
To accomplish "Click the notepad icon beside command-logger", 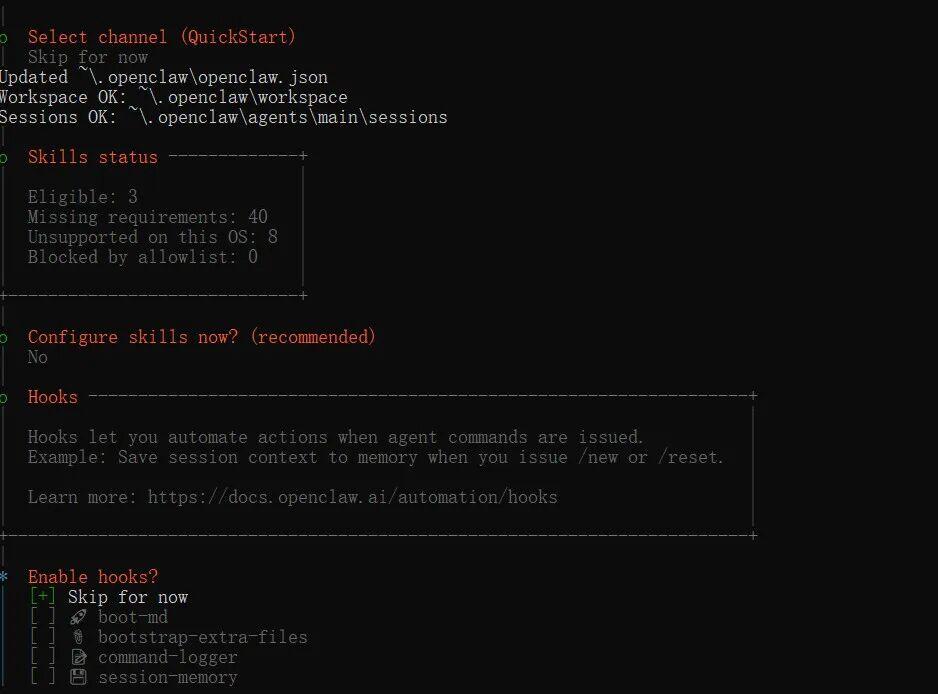I will click(78, 657).
